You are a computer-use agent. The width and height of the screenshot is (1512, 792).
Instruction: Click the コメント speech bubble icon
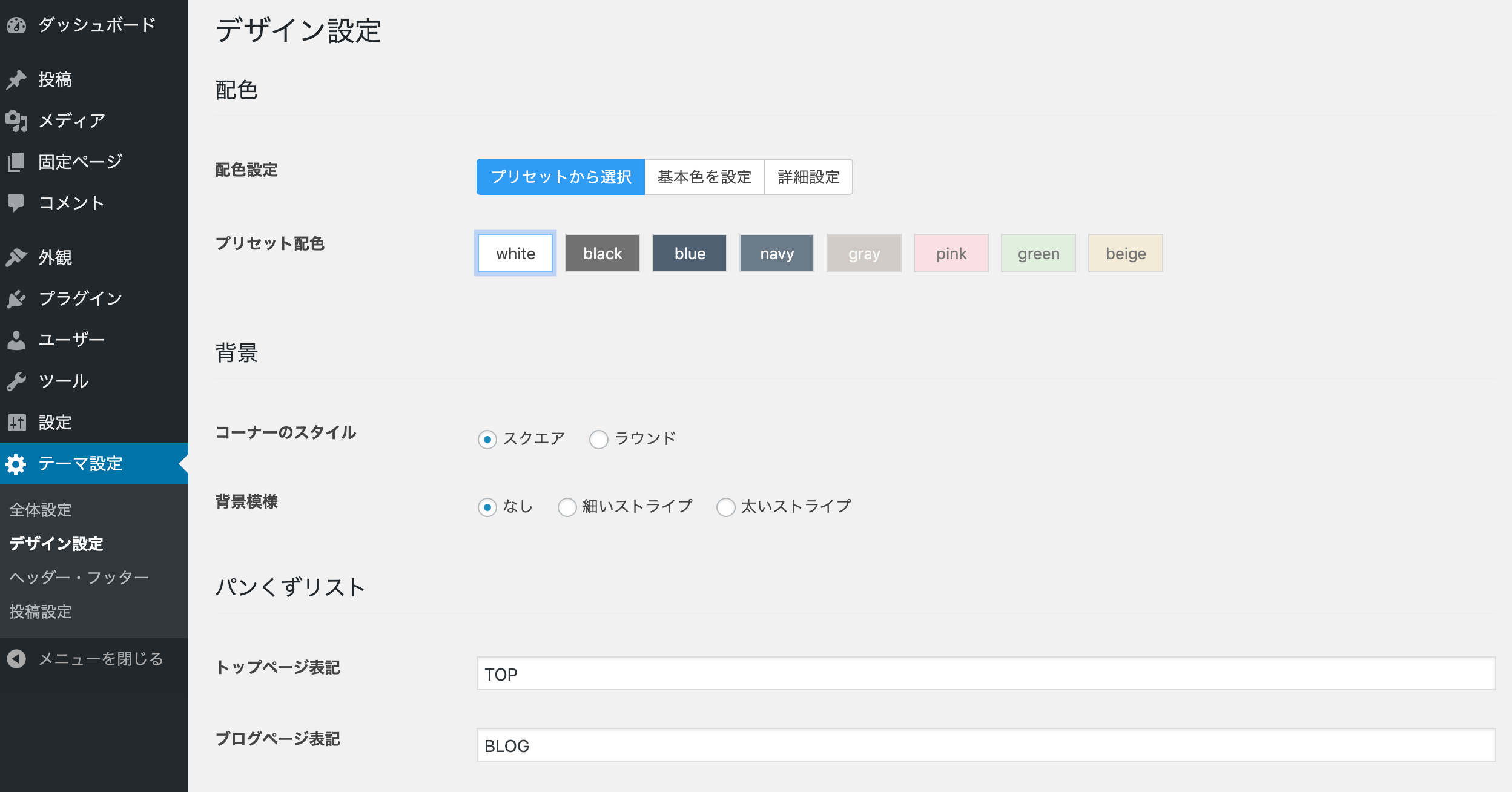pyautogui.click(x=16, y=203)
